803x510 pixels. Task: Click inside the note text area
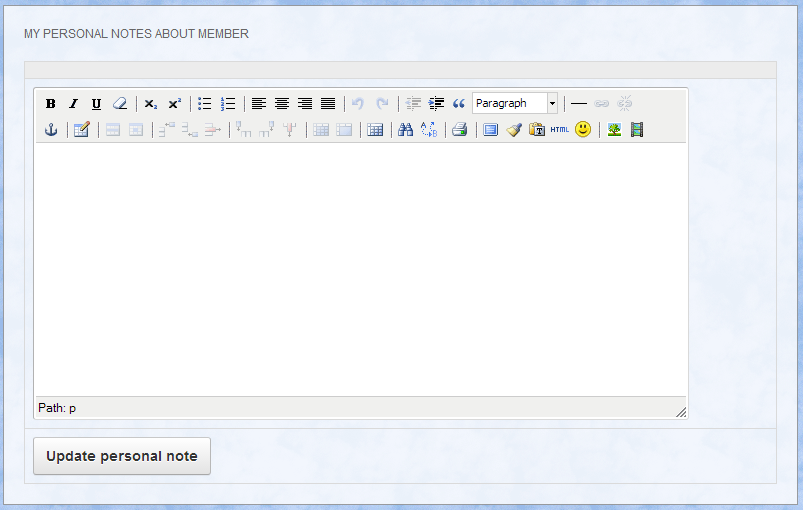(x=360, y=270)
